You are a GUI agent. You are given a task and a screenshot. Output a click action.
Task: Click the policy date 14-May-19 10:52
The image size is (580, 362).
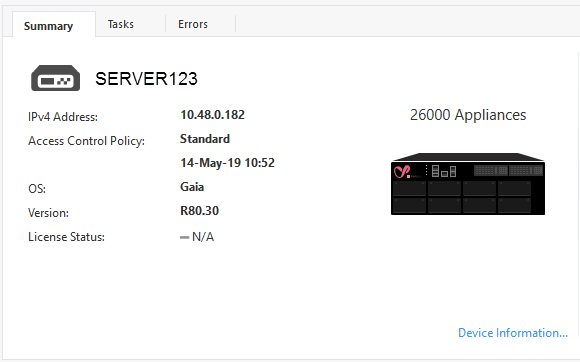point(227,163)
